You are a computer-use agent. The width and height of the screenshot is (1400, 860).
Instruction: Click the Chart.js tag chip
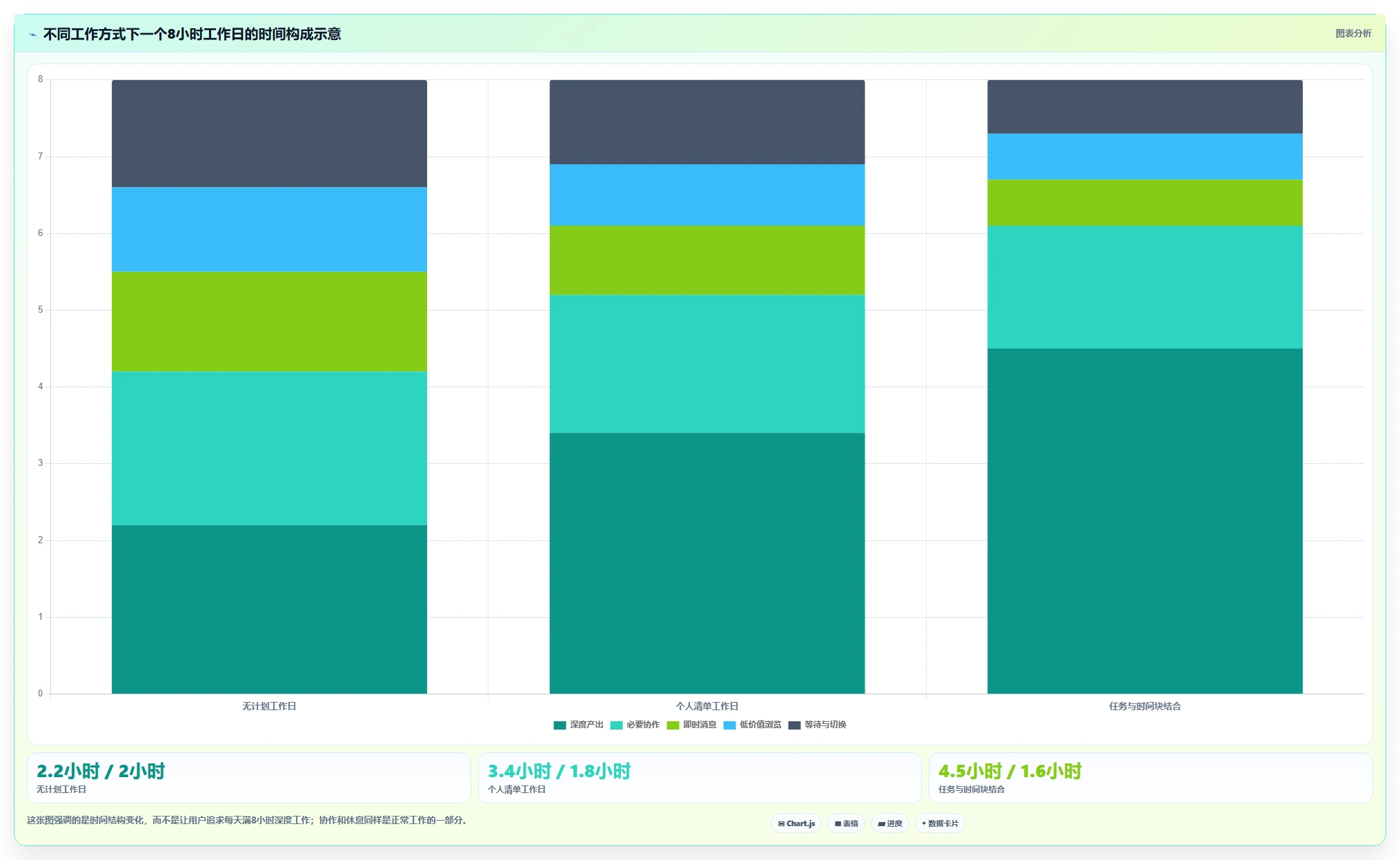(796, 823)
